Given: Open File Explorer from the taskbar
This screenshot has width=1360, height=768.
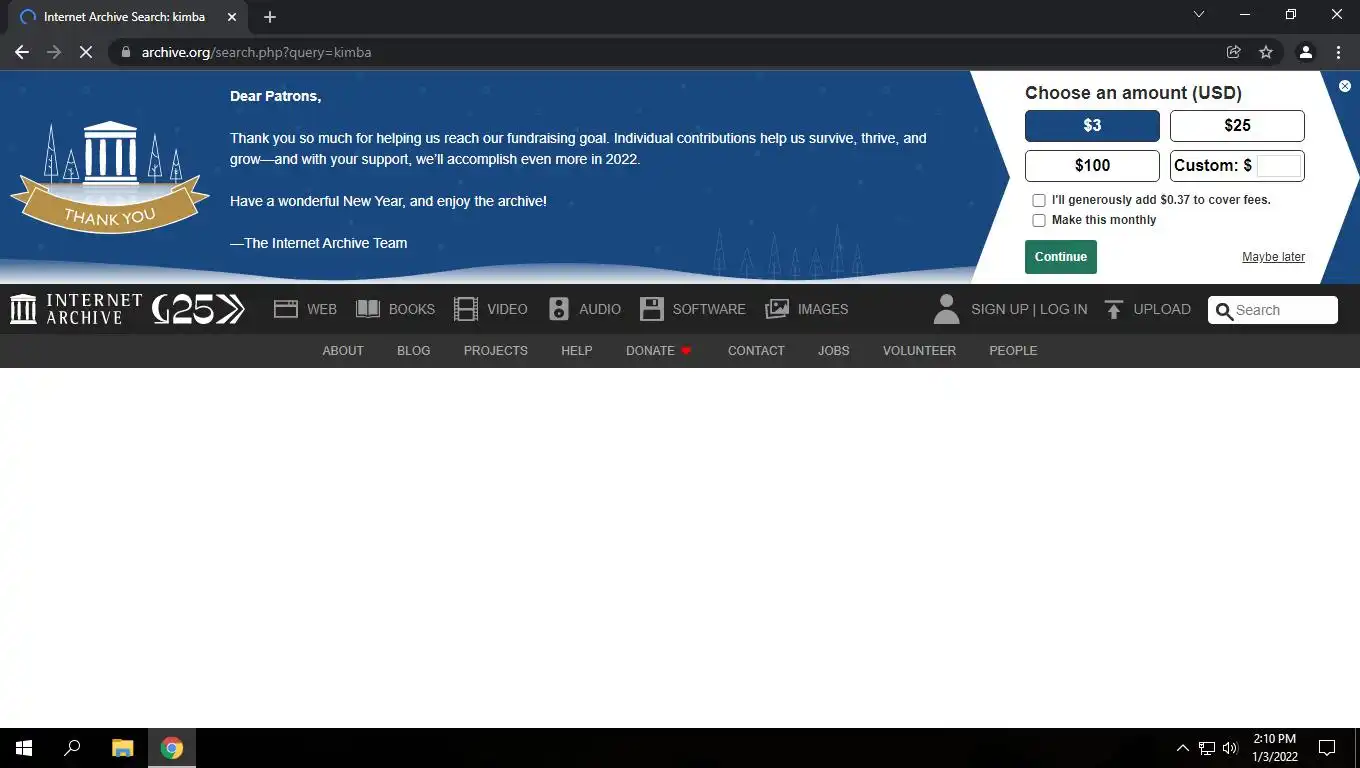Looking at the screenshot, I should [x=122, y=748].
